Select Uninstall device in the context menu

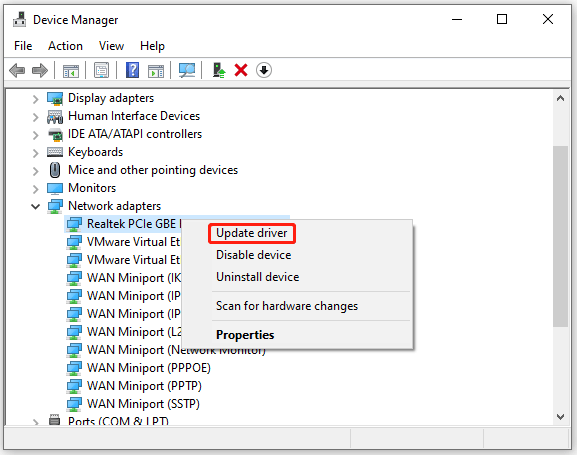258,277
